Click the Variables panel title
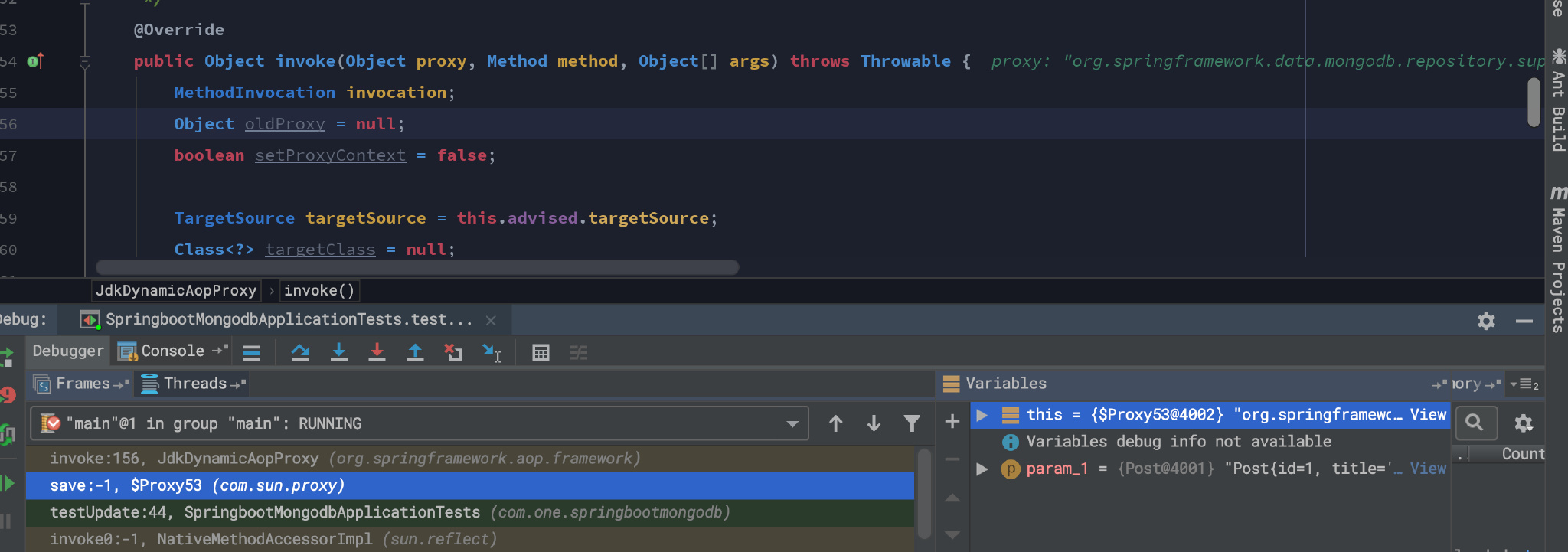 coord(1006,384)
